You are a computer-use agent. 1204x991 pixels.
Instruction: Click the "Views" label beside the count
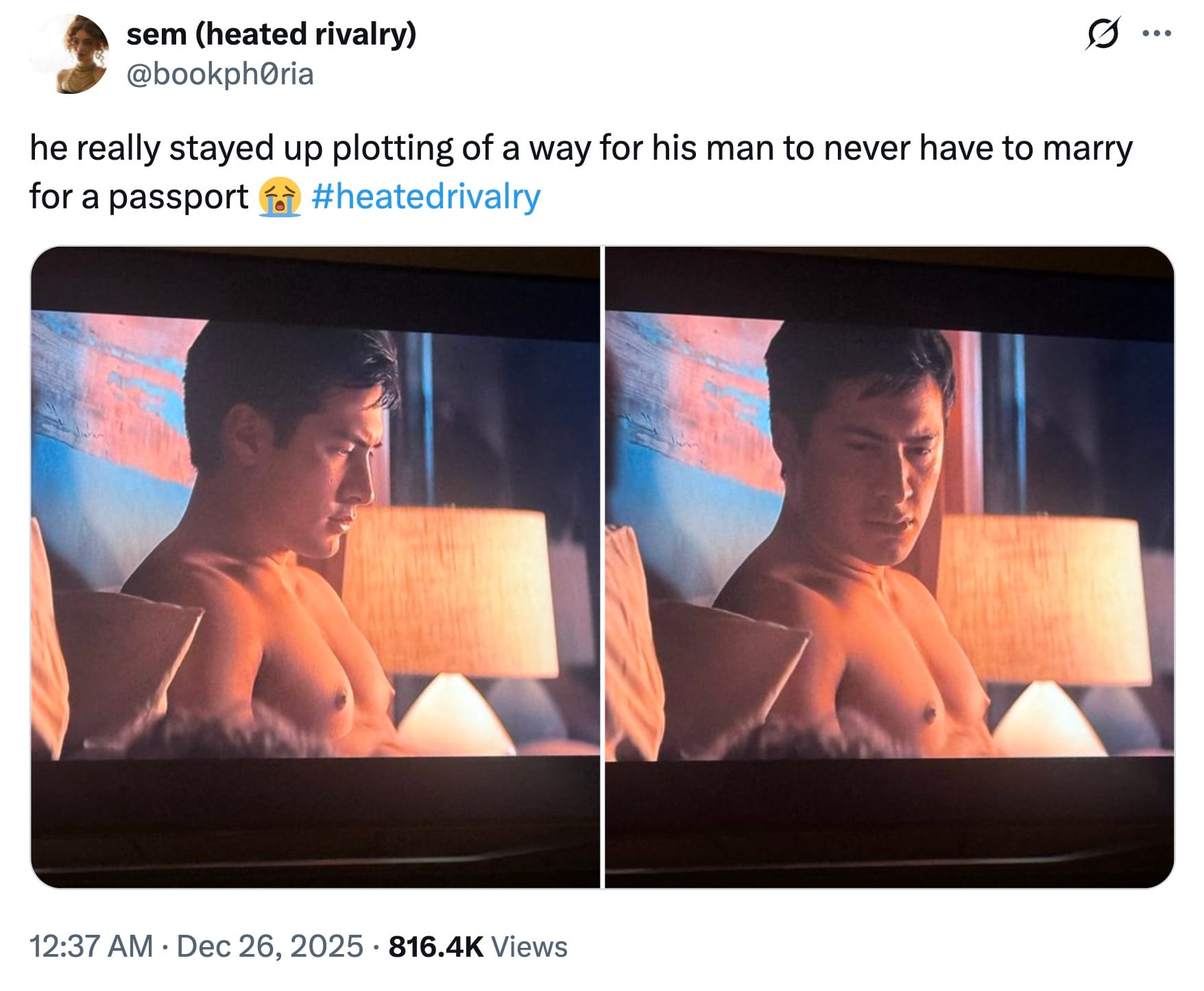pos(529,946)
